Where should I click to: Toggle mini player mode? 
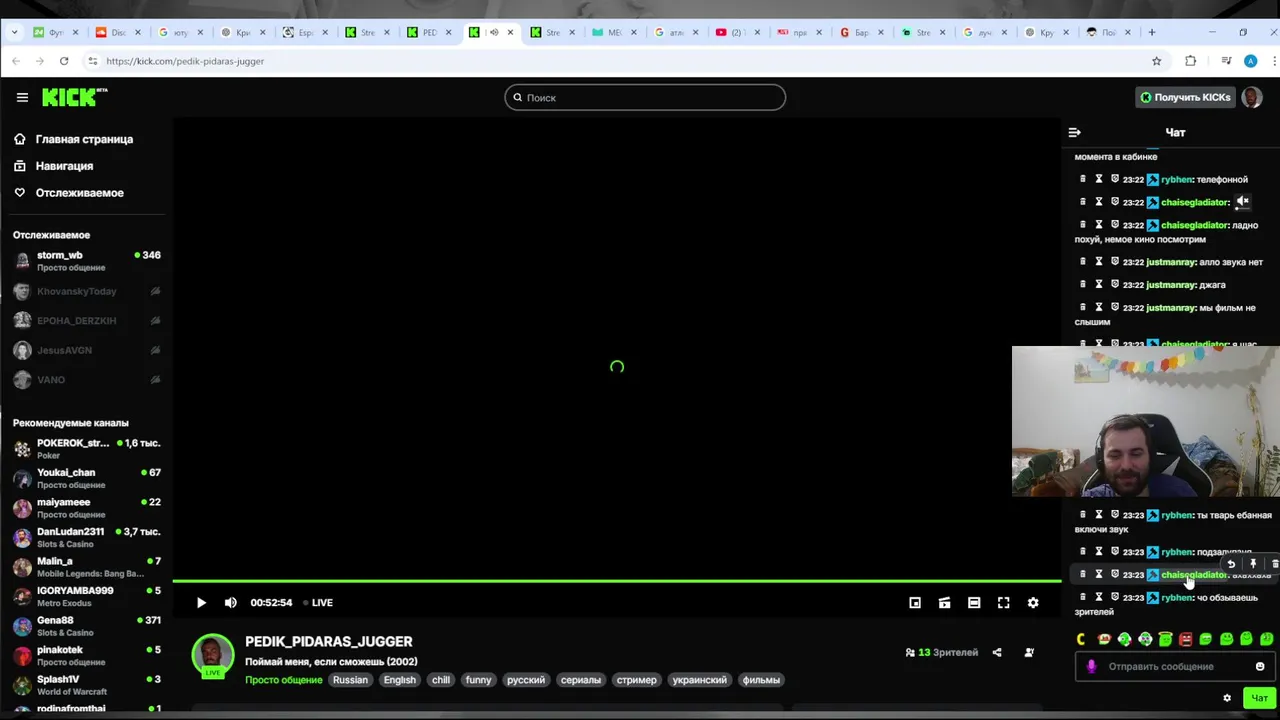944,603
